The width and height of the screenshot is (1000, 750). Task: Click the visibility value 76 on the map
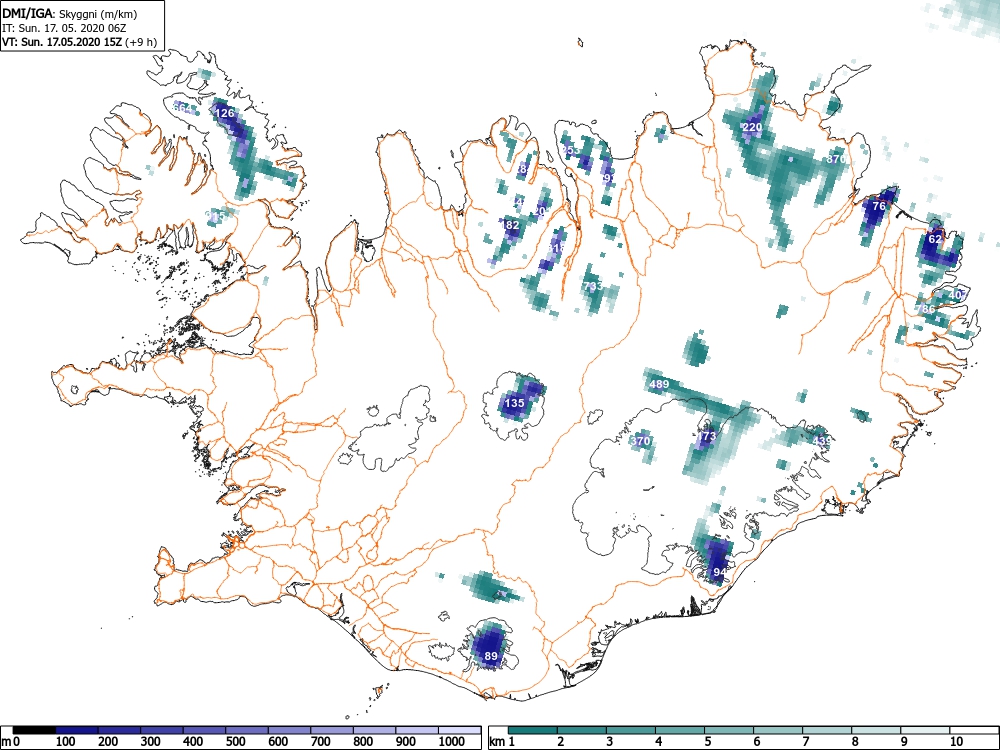pos(879,206)
